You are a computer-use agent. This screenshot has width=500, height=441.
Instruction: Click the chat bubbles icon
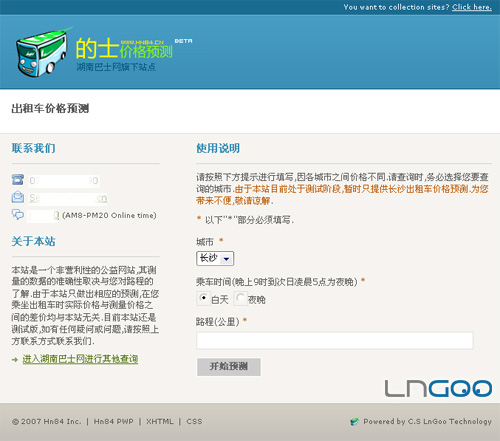pos(18,214)
